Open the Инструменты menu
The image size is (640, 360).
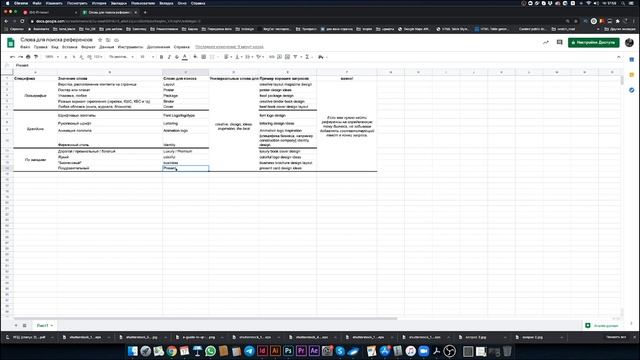(x=130, y=47)
